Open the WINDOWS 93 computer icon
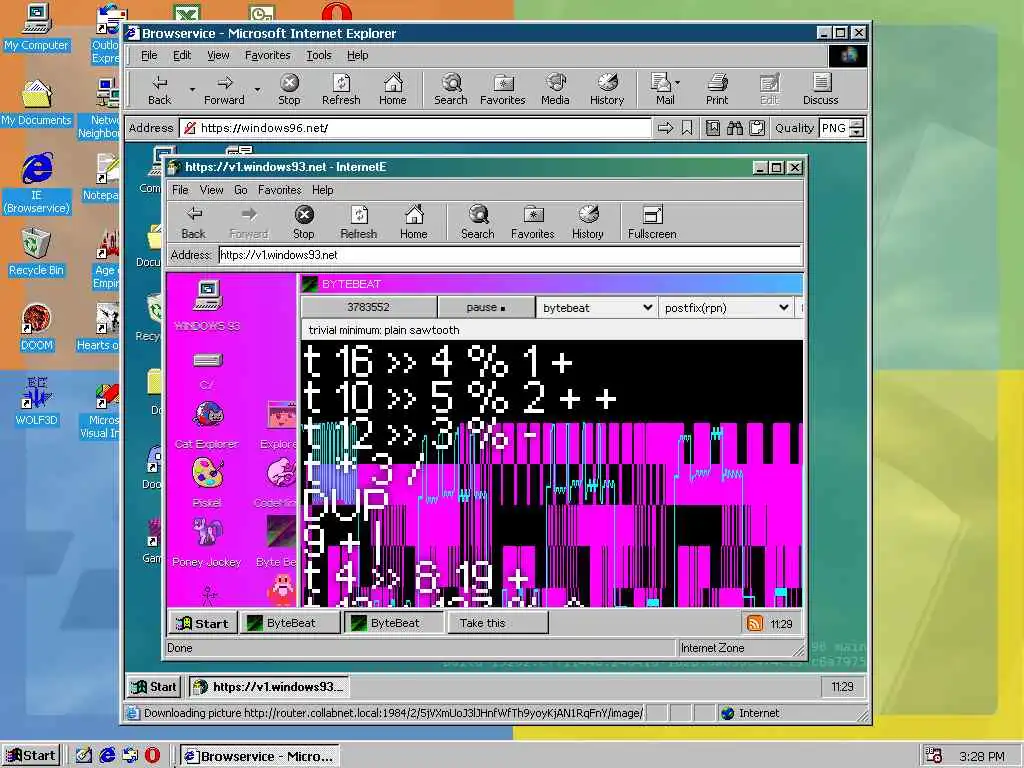The height and width of the screenshot is (768, 1024). [208, 305]
